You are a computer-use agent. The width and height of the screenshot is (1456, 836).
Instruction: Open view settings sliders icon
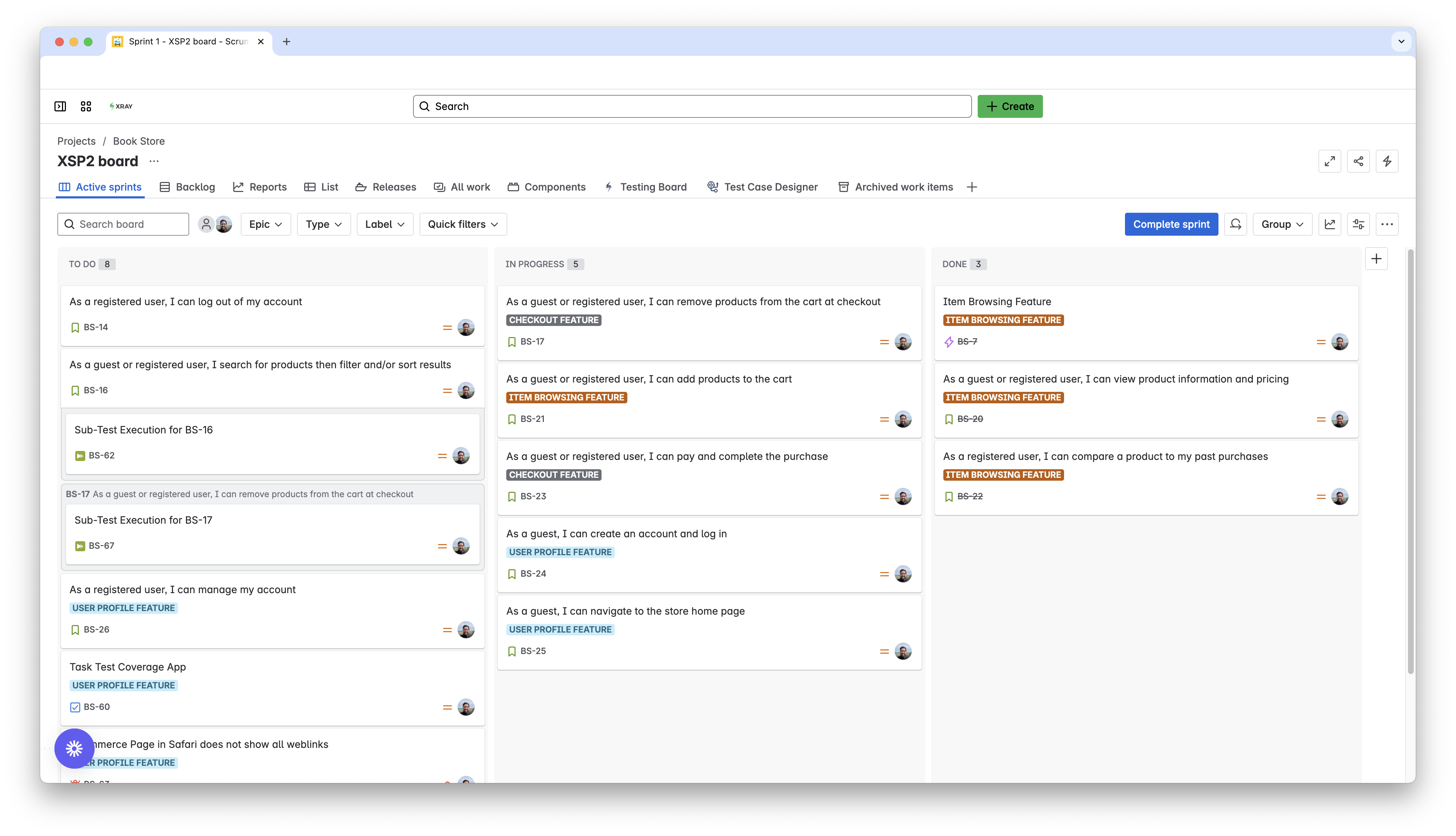pyautogui.click(x=1358, y=224)
